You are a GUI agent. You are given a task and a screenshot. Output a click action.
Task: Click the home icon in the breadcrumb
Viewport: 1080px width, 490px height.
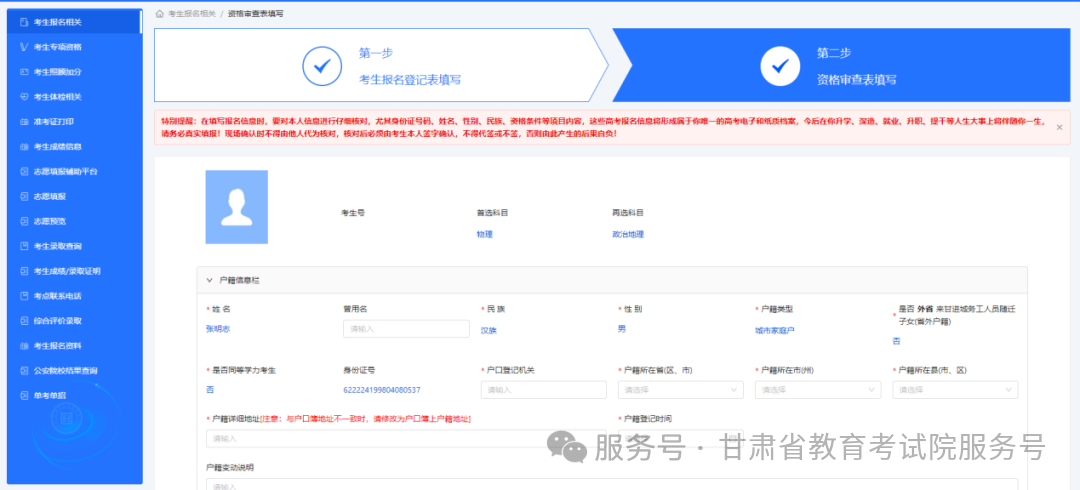tap(160, 14)
